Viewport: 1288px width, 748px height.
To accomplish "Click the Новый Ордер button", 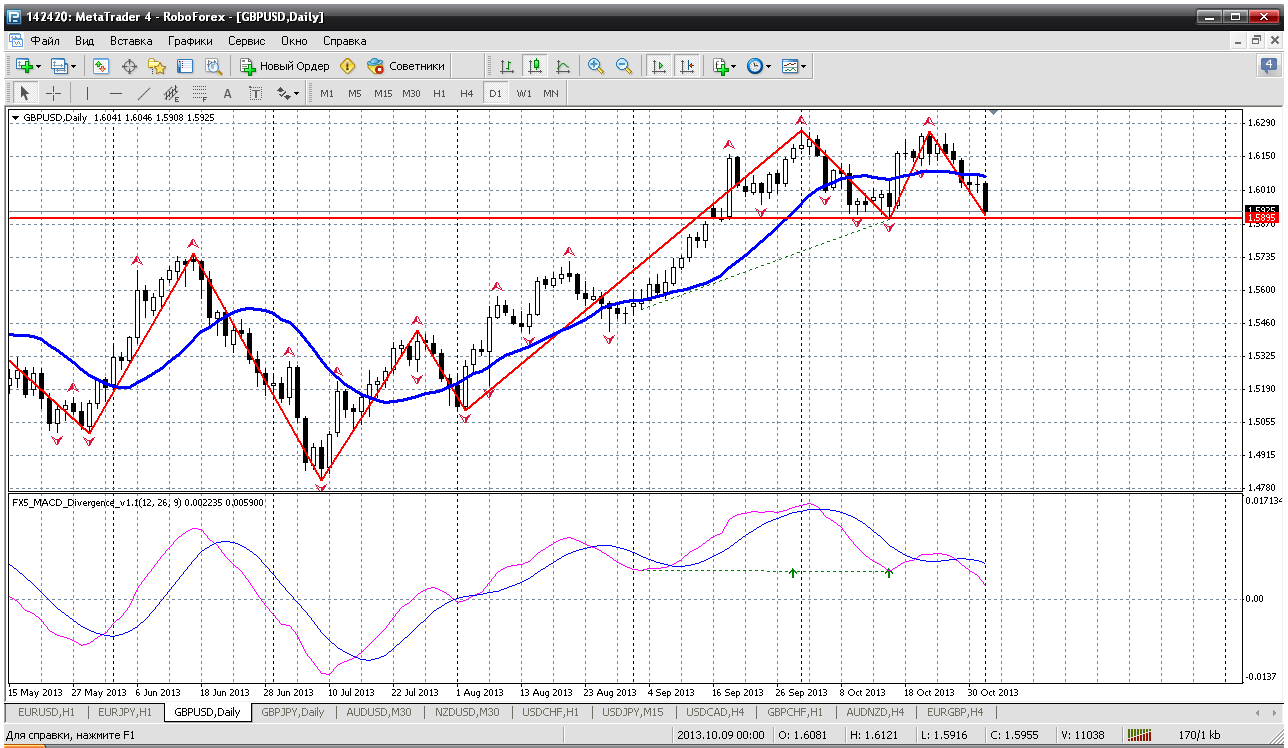I will pyautogui.click(x=285, y=66).
